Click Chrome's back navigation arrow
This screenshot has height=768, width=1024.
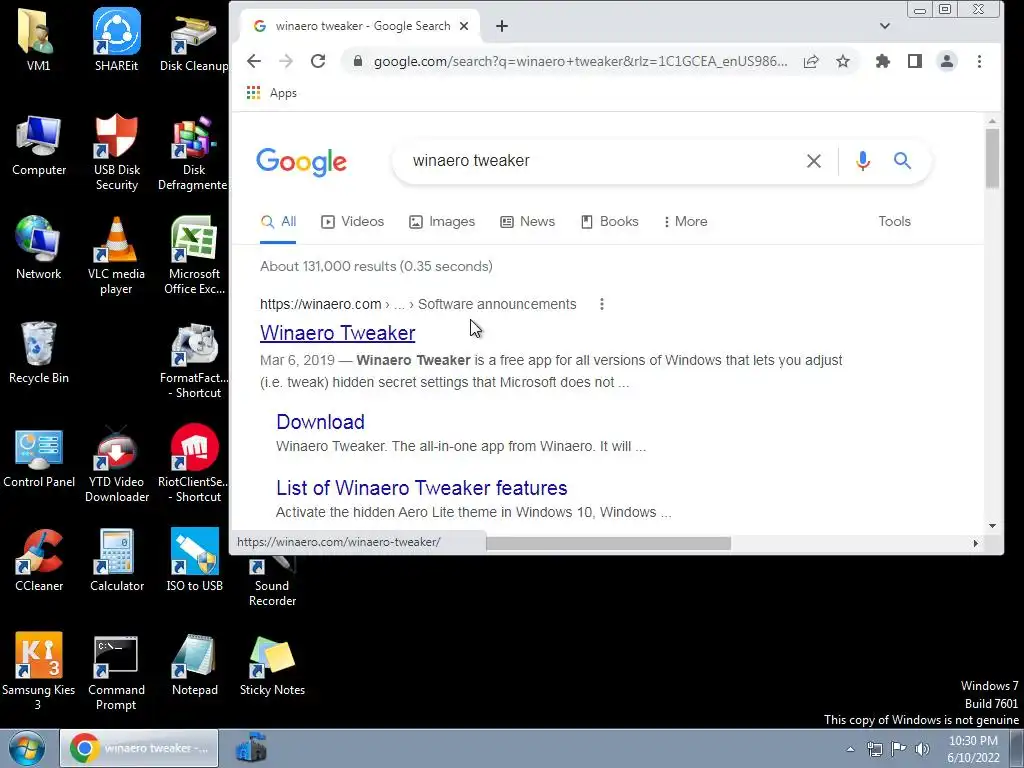coord(254,61)
